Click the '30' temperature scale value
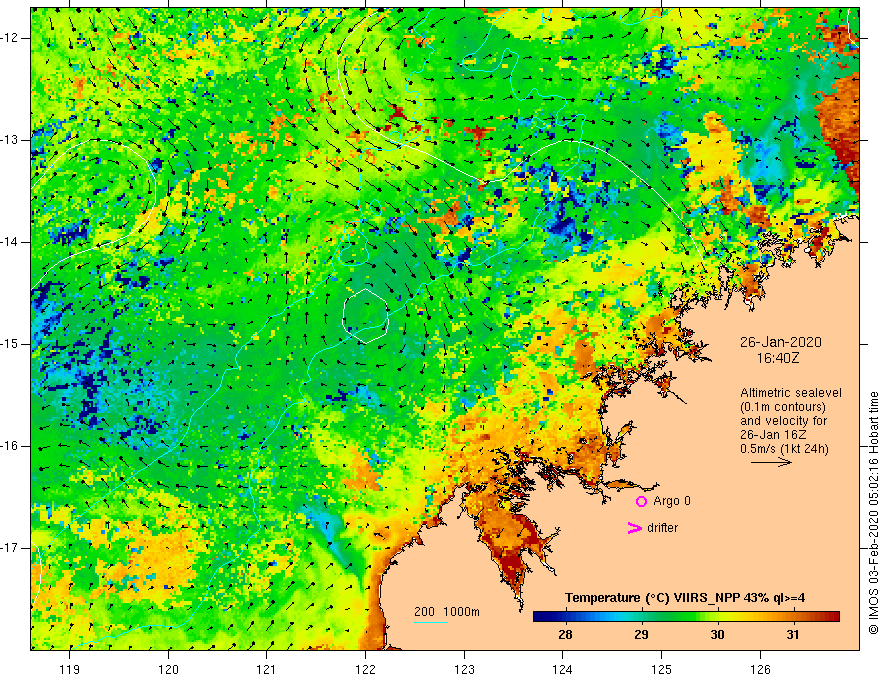The height and width of the screenshot is (680, 880). [x=717, y=635]
